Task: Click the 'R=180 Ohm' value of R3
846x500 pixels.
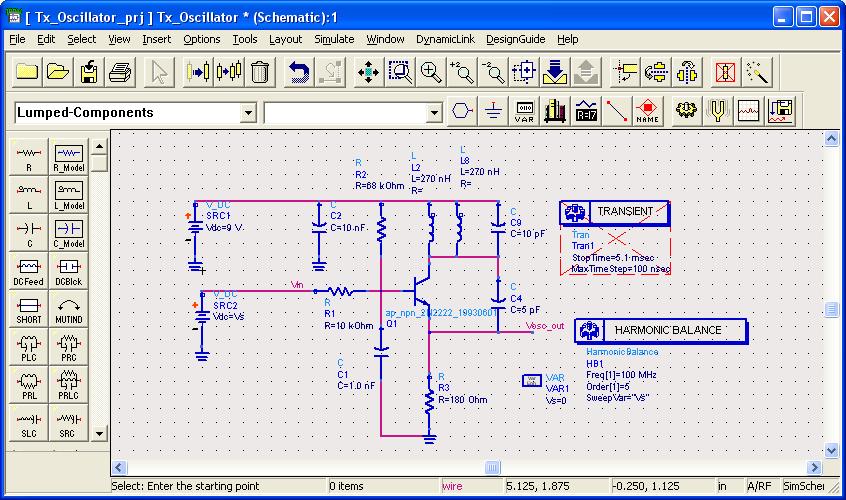Action: (x=462, y=400)
